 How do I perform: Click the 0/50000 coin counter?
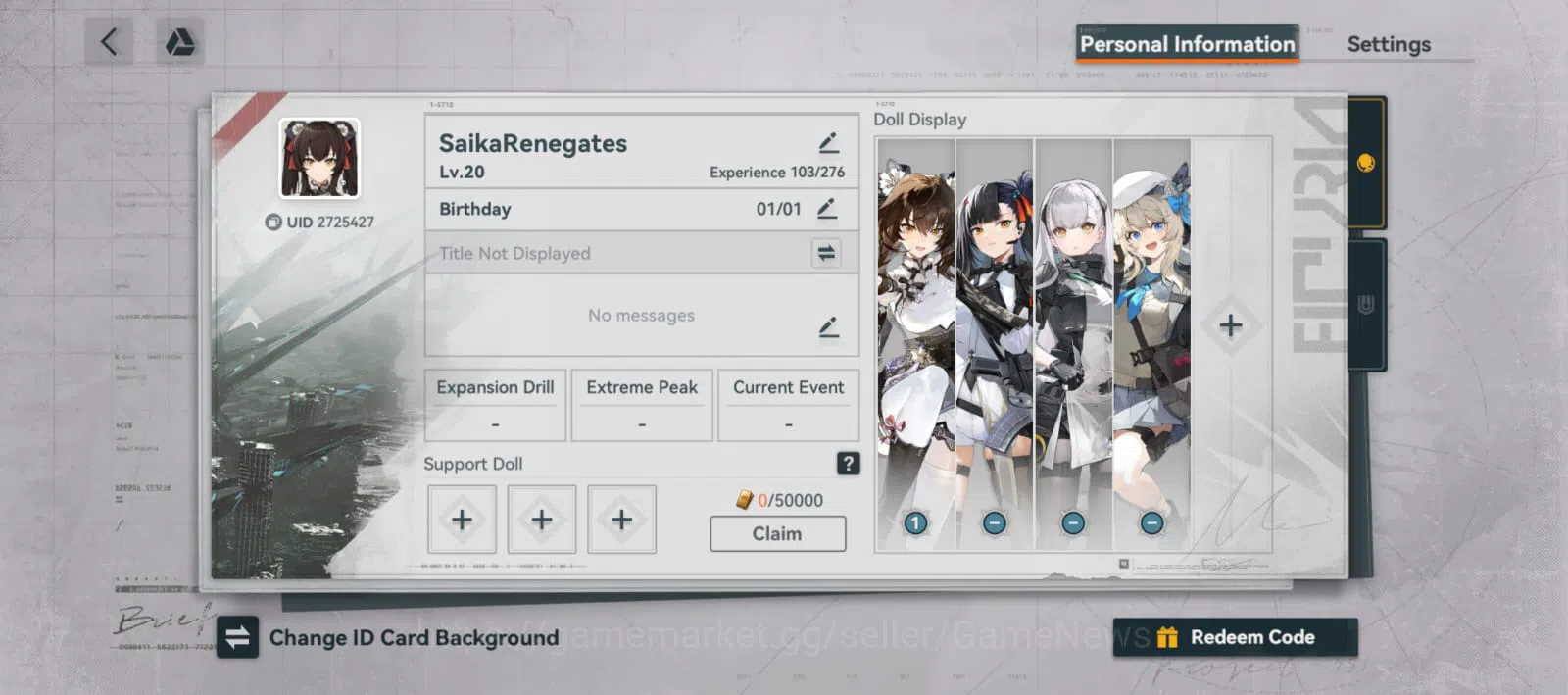click(x=780, y=500)
